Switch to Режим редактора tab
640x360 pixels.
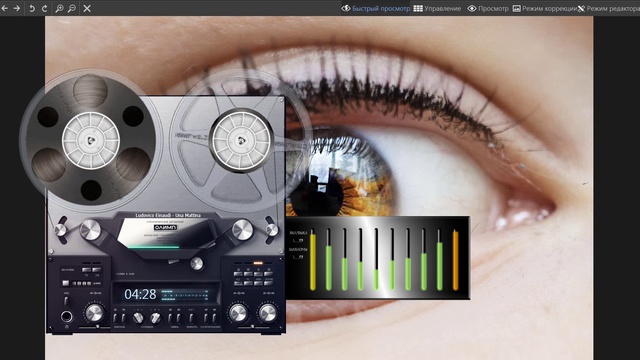609,8
